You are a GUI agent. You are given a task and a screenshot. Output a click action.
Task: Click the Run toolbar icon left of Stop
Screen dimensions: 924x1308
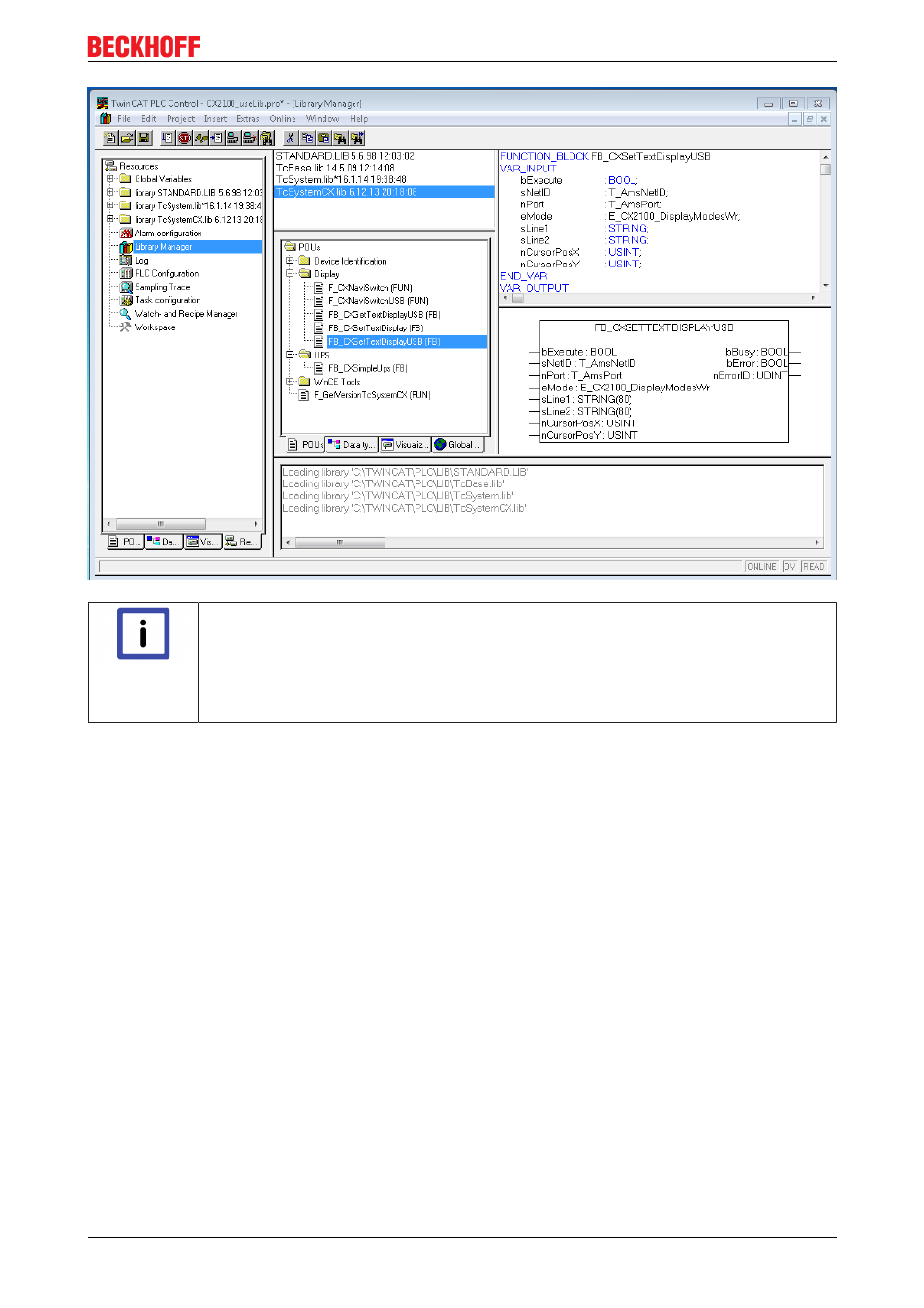(x=168, y=138)
